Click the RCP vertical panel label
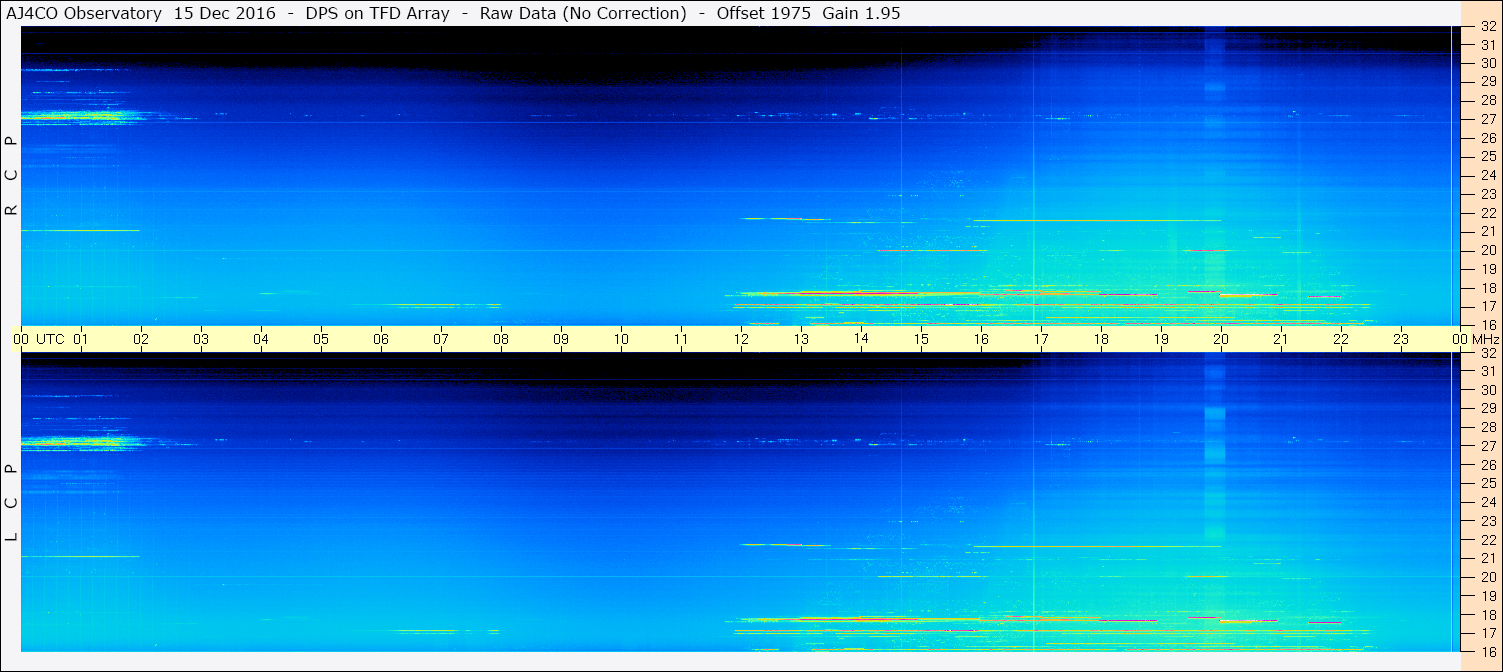The image size is (1503, 672). tap(11, 176)
